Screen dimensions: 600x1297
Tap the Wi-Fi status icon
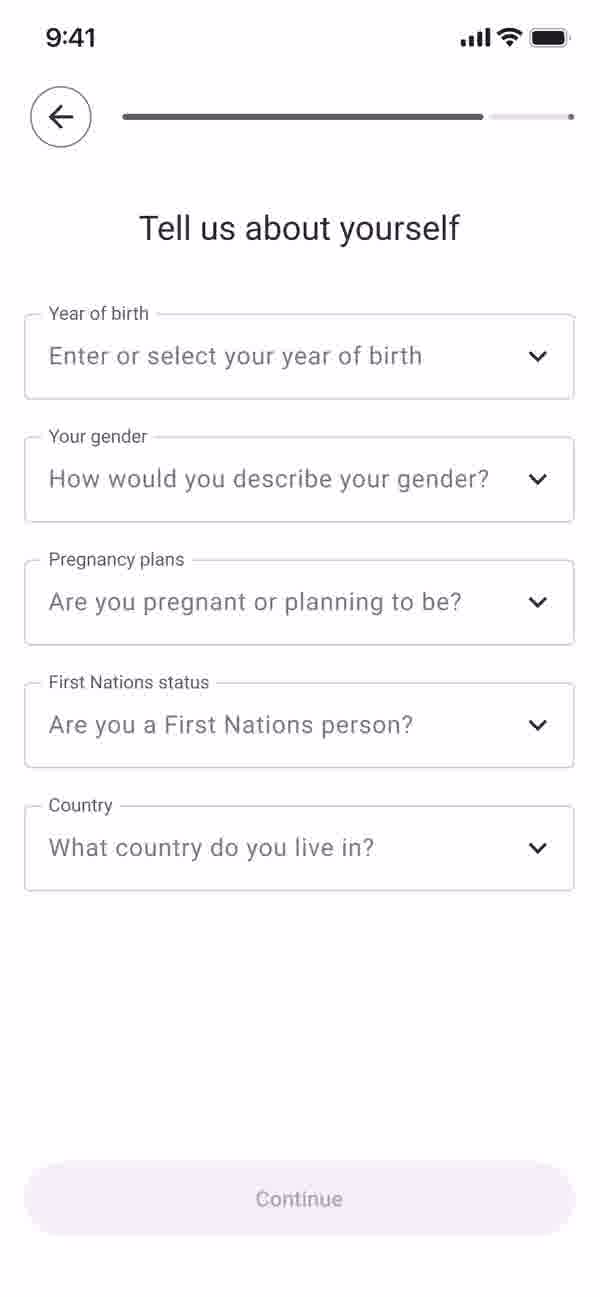(x=510, y=38)
